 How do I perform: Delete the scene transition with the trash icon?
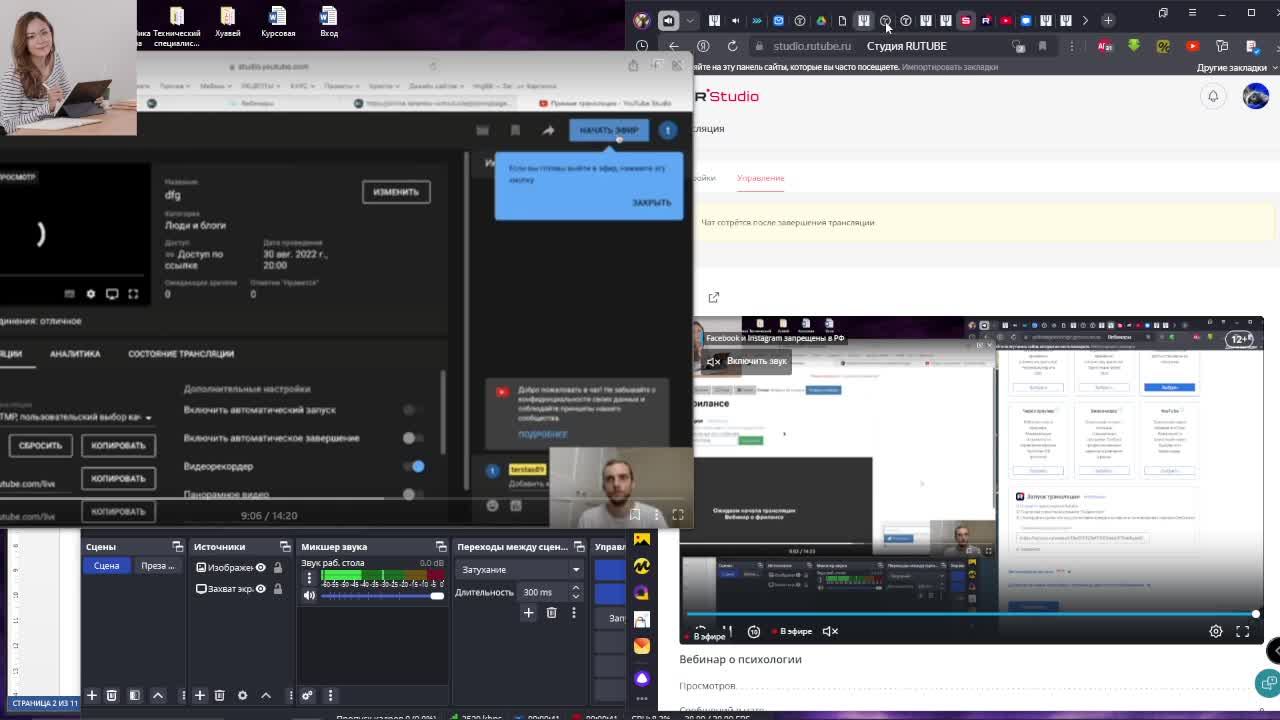[x=551, y=612]
